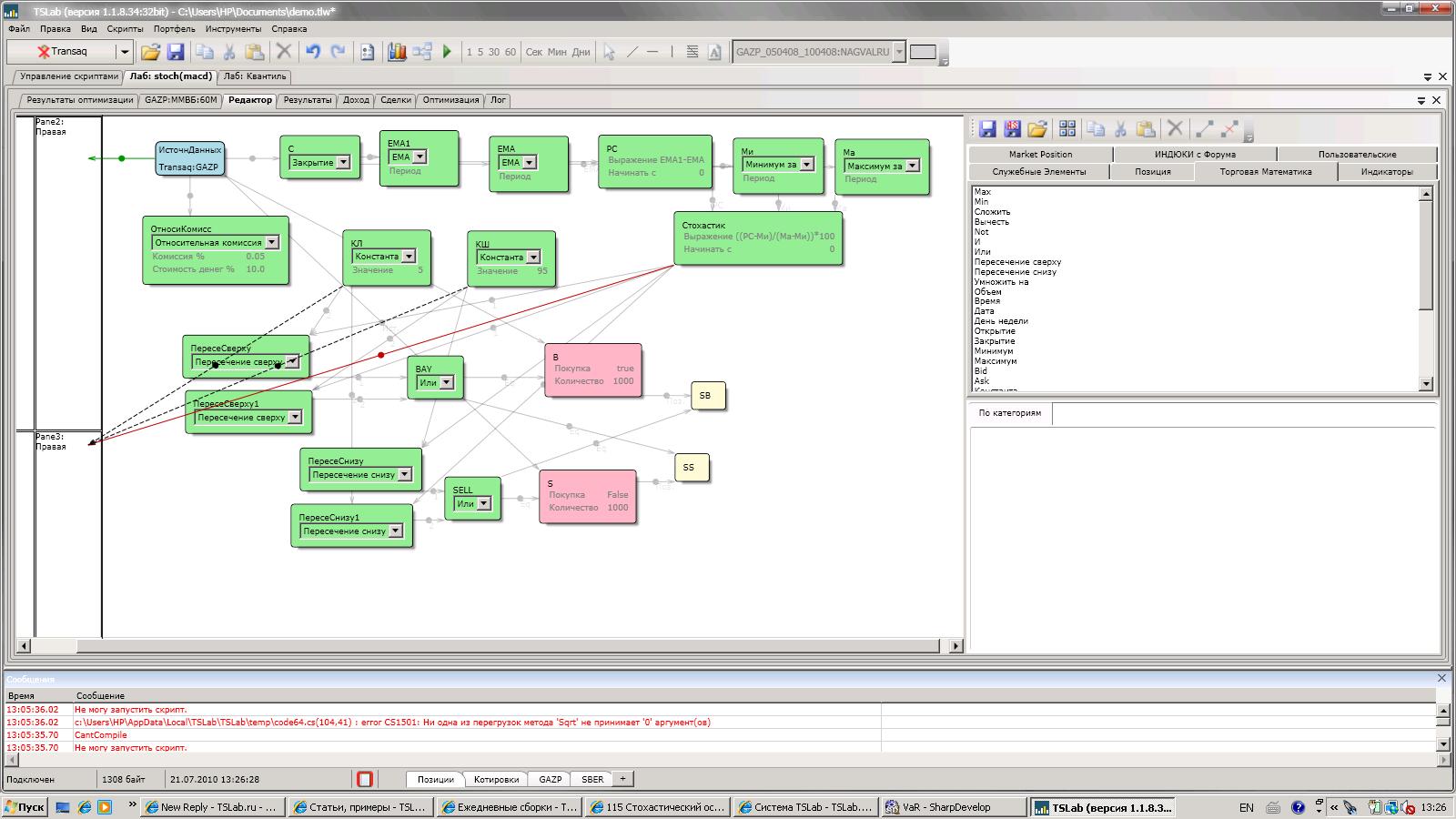Select the cursor pointer tool
Screen dimensions: 1456x819
coord(609,52)
